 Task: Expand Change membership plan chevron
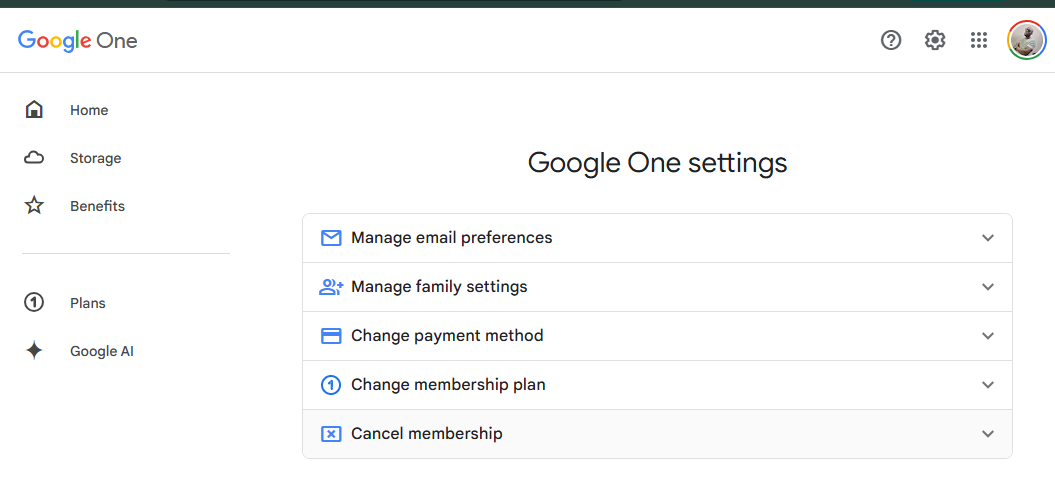(988, 385)
